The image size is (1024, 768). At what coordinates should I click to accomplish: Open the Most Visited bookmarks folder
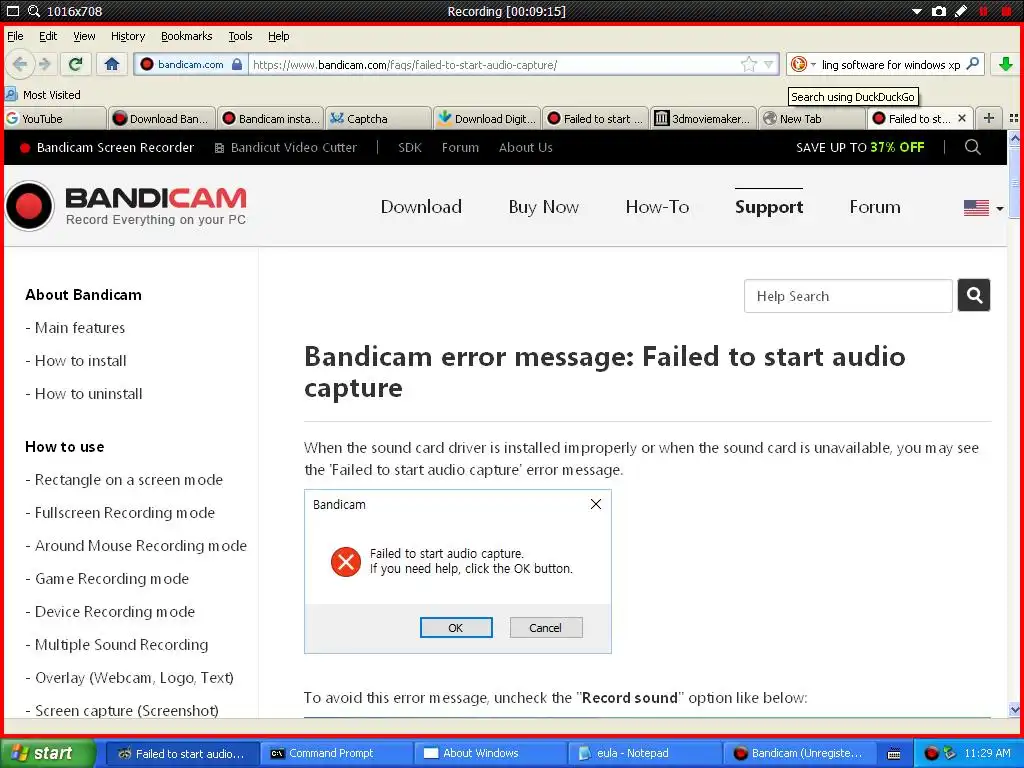tap(43, 95)
